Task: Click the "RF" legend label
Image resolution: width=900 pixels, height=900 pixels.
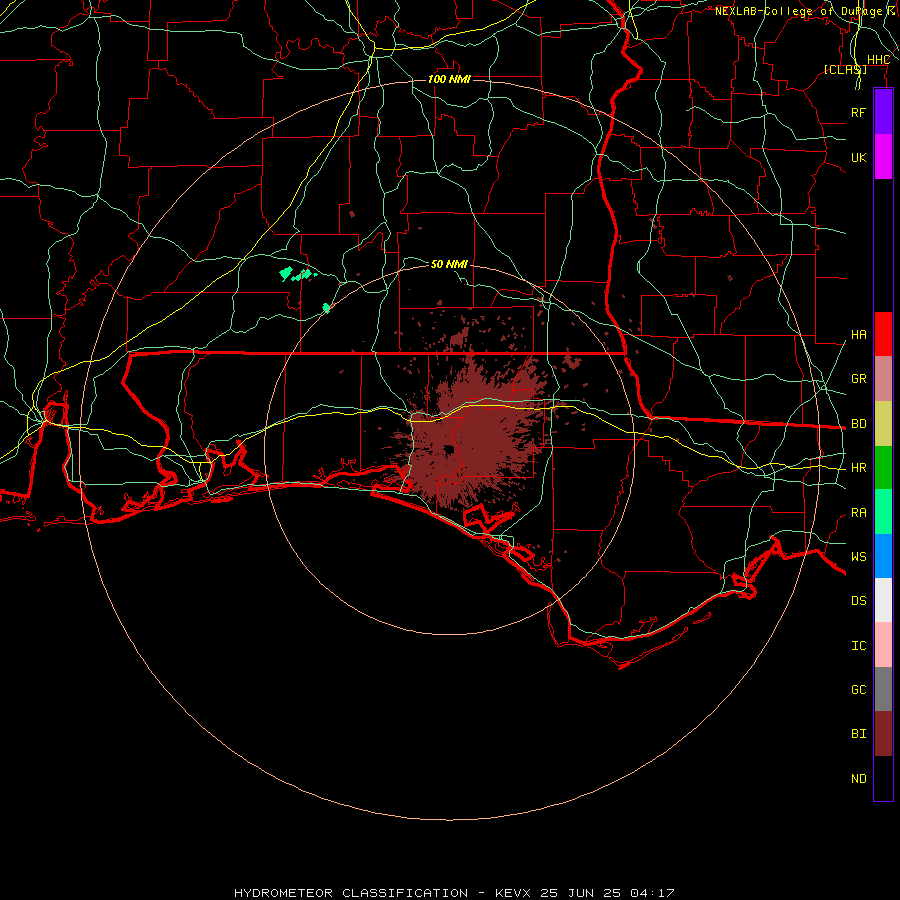Action: click(858, 112)
